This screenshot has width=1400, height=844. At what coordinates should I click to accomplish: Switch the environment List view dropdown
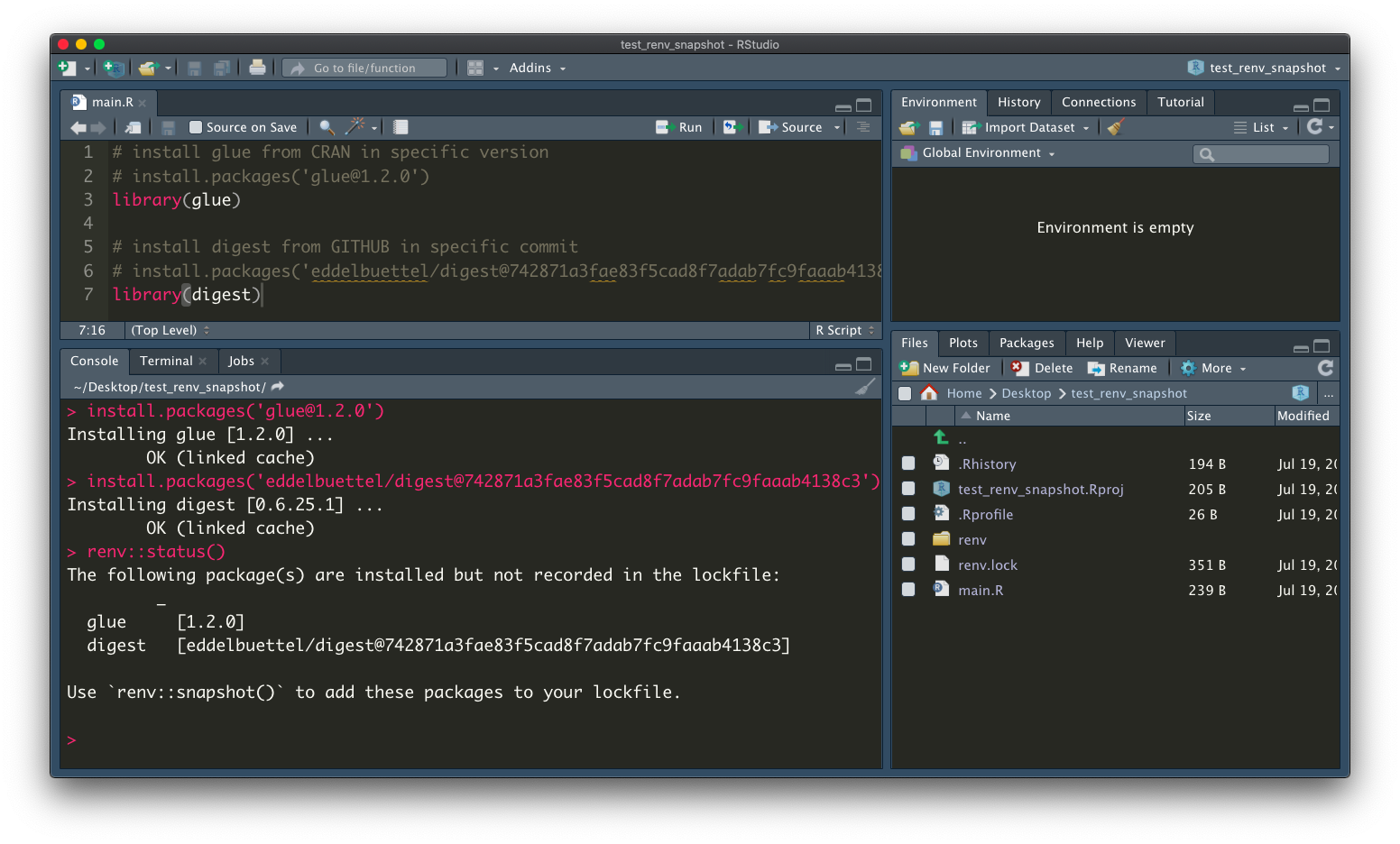1261,127
